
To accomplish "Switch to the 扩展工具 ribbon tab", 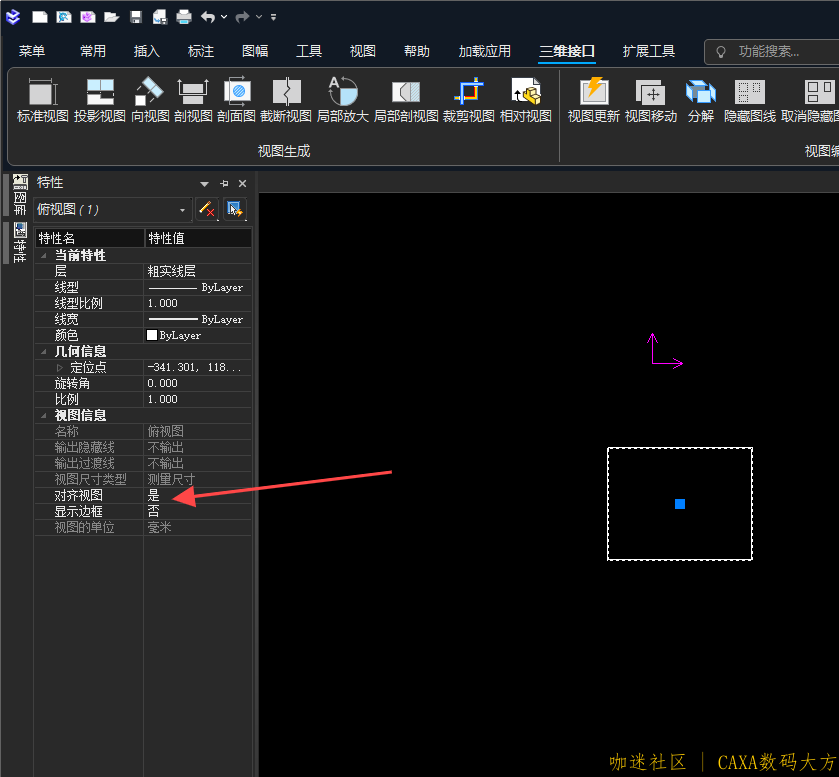I will (648, 51).
